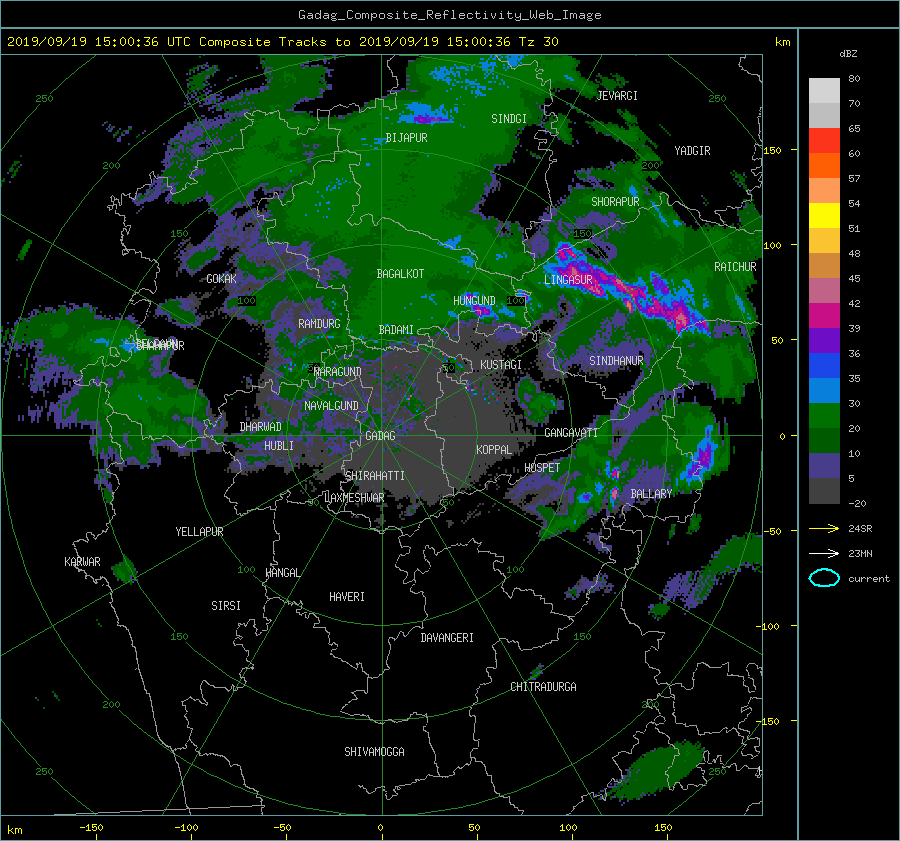Image resolution: width=900 pixels, height=841 pixels.
Task: Click the yellow 24SR arrow legend icon
Action: click(824, 528)
